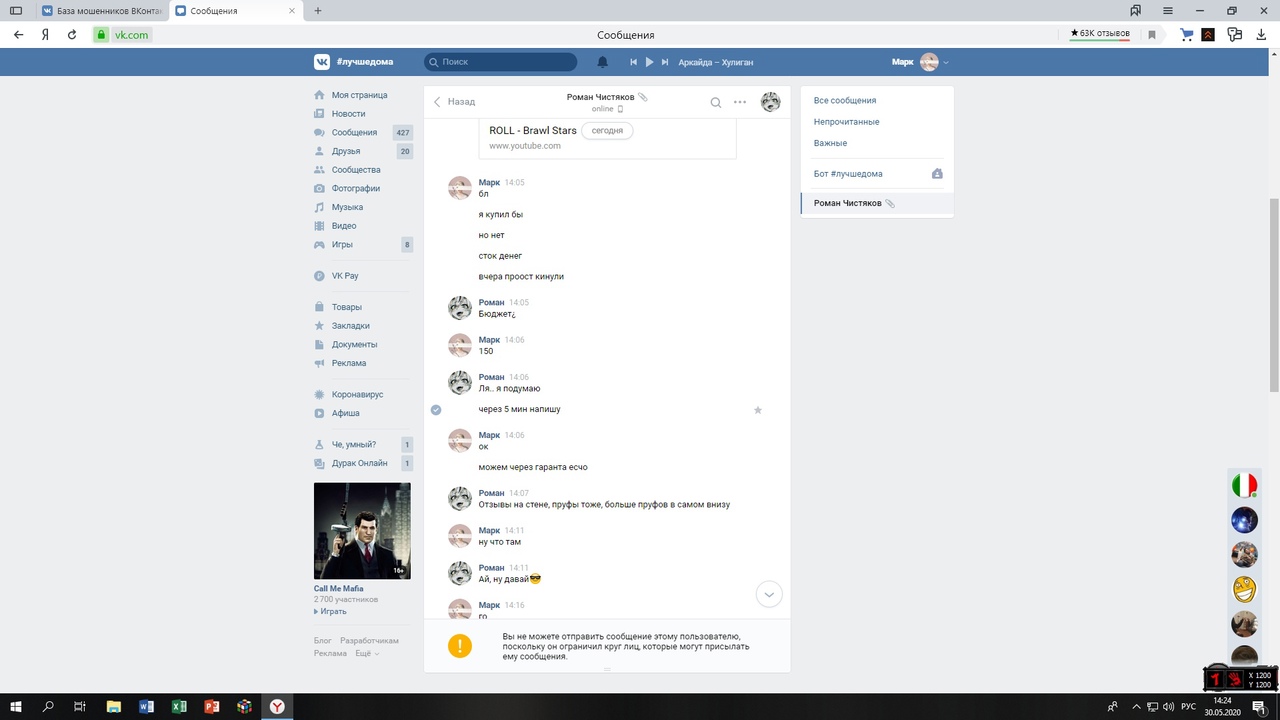Open Call Me Mafia game thumbnail
The image size is (1280, 720).
click(x=362, y=530)
